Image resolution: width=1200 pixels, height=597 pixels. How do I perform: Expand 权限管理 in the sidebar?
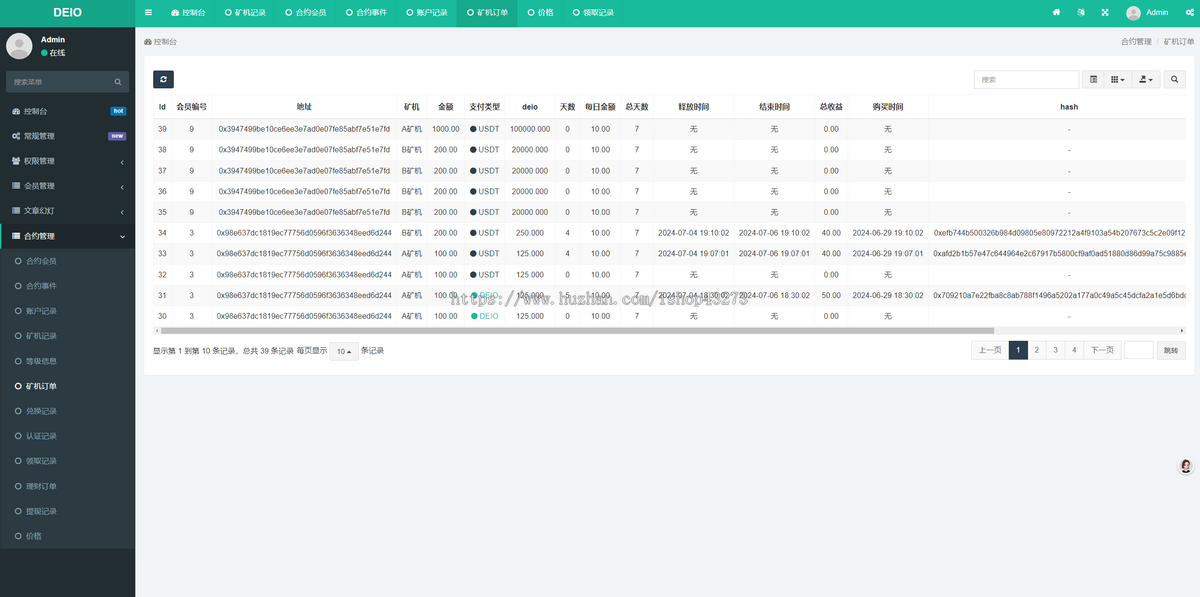[67, 161]
